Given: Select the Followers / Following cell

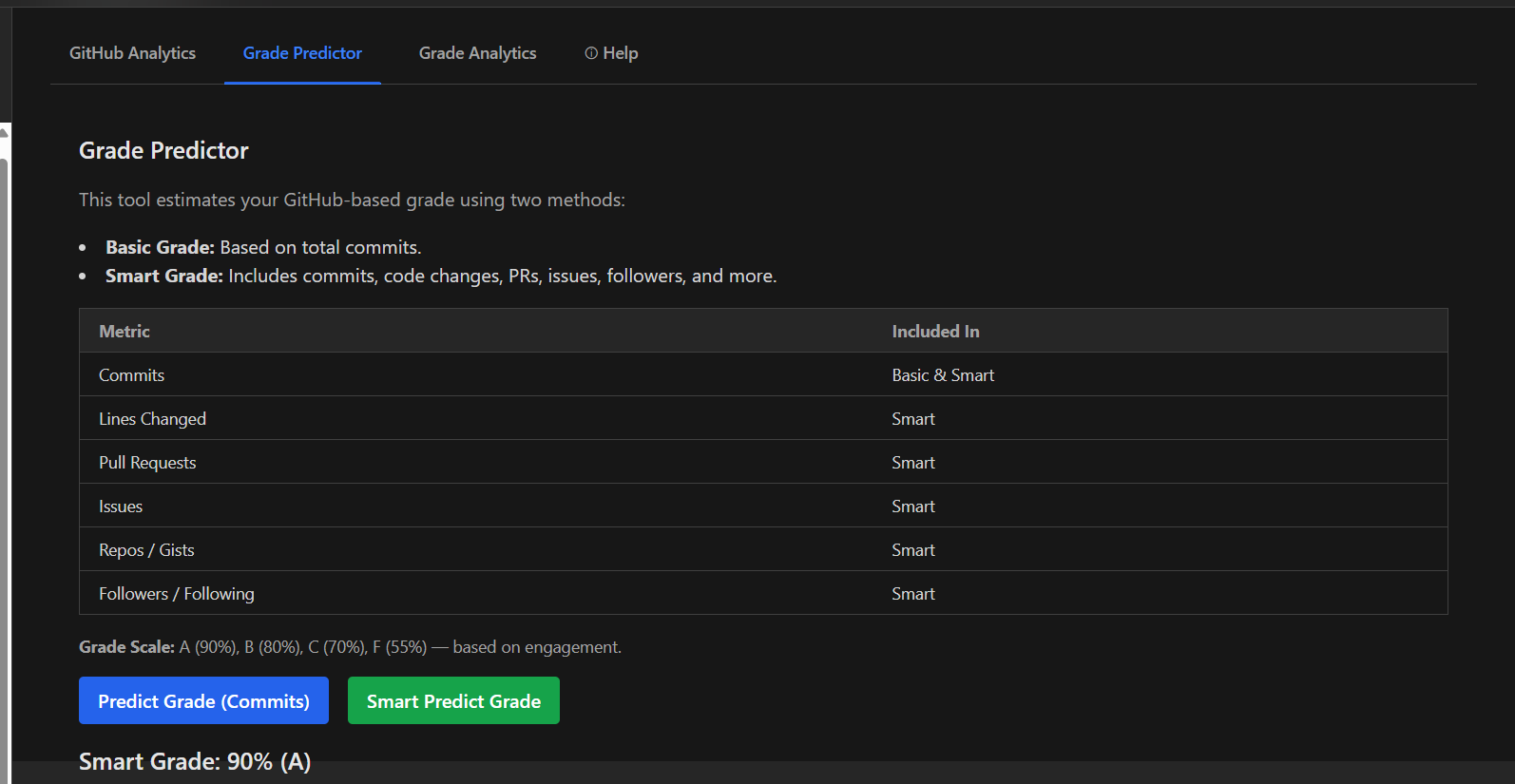Looking at the screenshot, I should 476,593.
